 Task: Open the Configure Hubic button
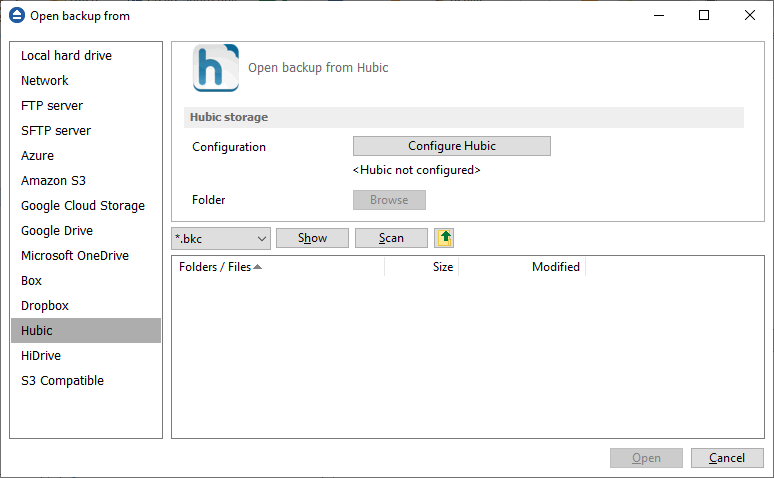coord(452,146)
